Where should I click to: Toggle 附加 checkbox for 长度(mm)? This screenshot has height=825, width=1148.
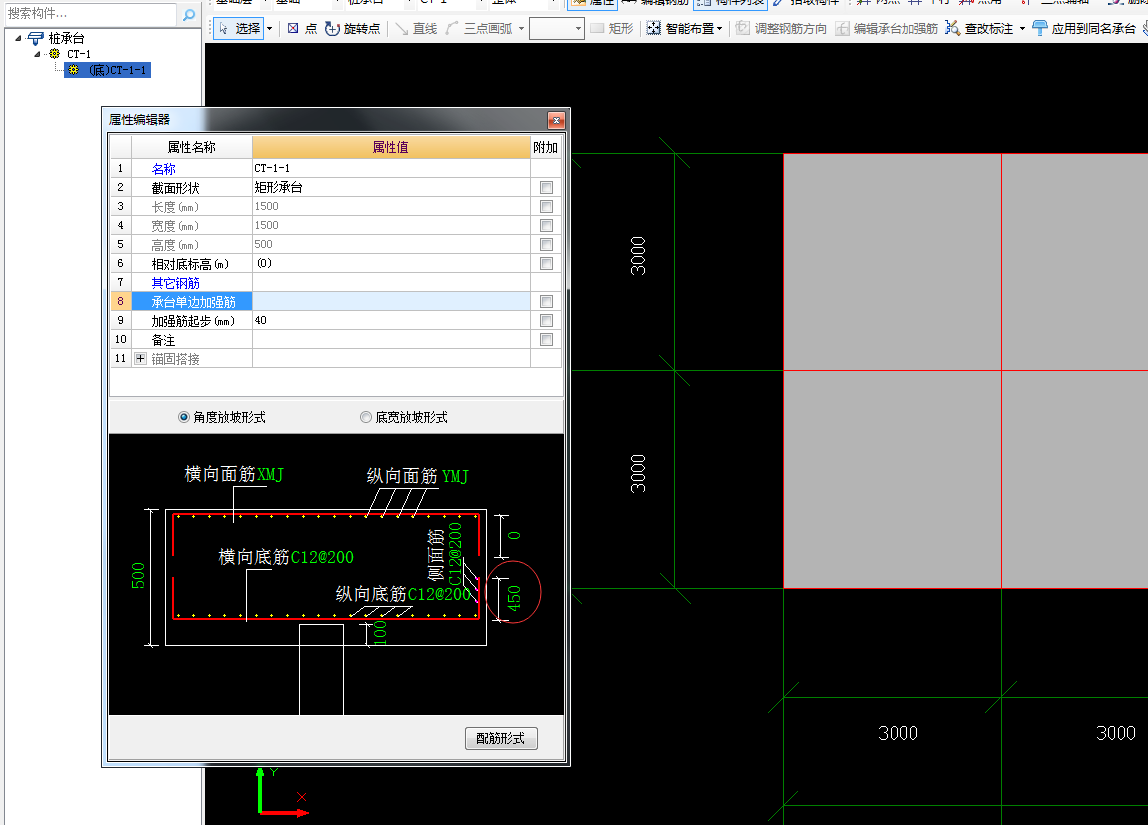click(x=546, y=206)
